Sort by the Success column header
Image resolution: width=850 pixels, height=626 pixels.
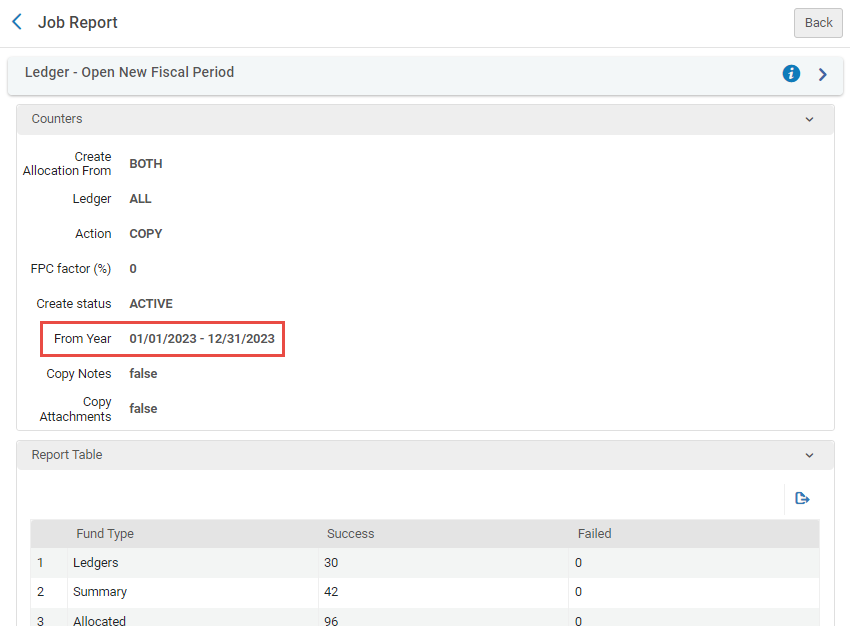click(x=350, y=534)
